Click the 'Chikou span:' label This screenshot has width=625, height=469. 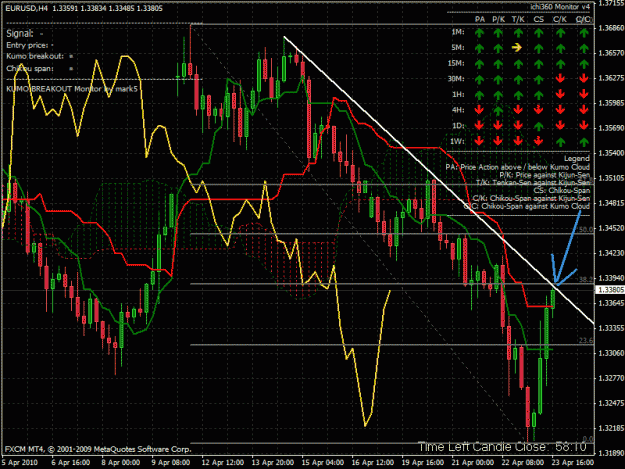click(x=29, y=69)
